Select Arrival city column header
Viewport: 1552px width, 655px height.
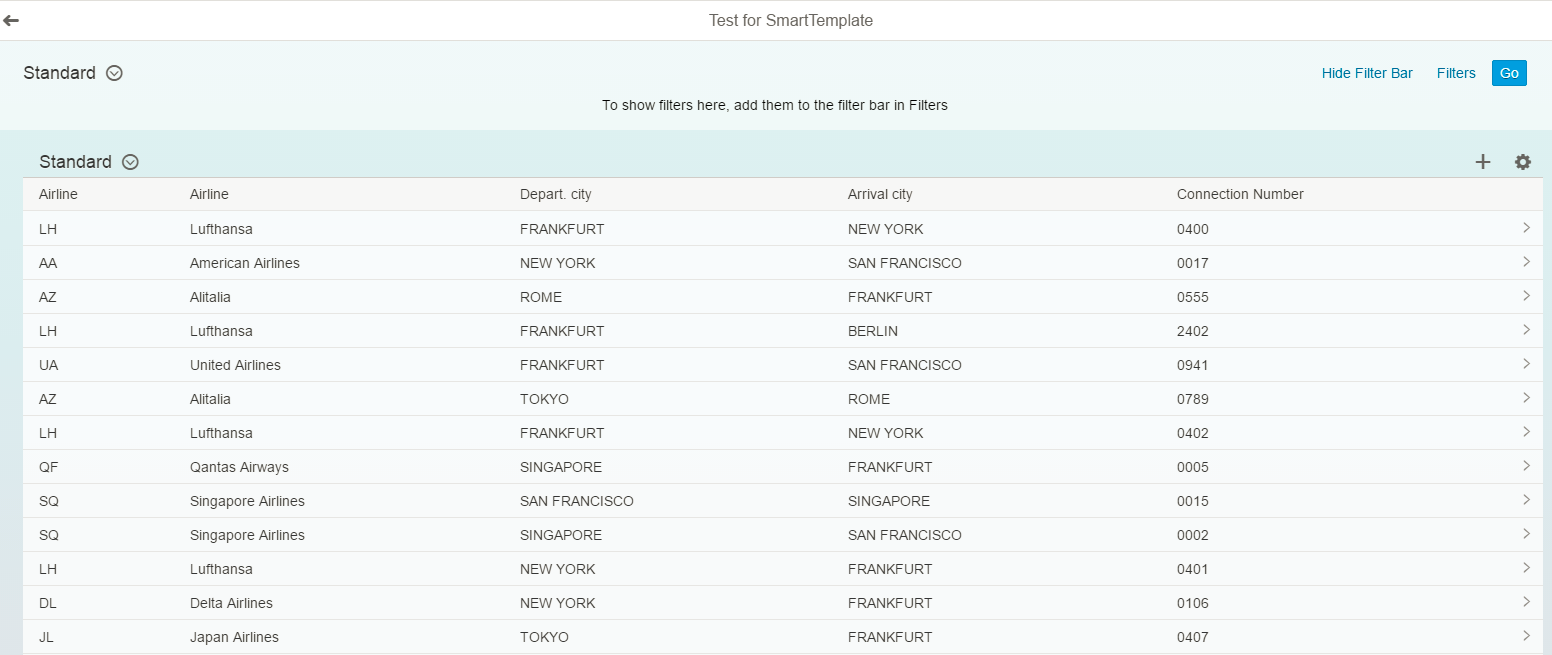click(880, 194)
